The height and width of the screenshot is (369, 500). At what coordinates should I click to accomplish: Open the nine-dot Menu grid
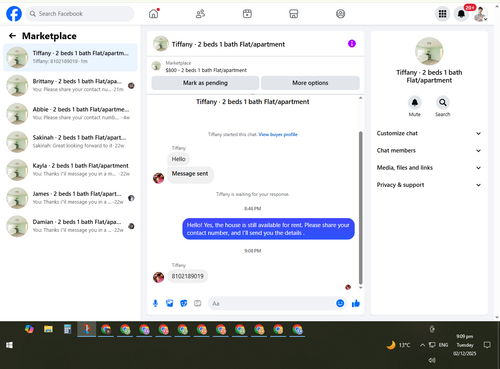point(442,14)
